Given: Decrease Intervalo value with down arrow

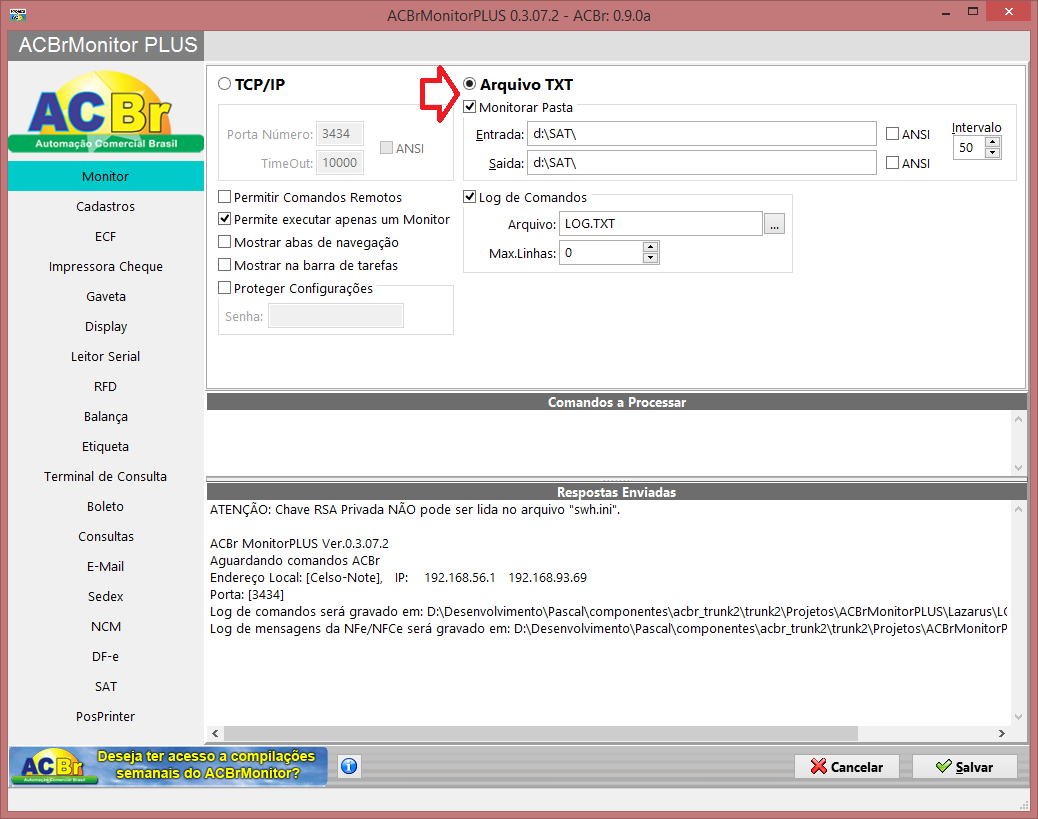Looking at the screenshot, I should (992, 152).
